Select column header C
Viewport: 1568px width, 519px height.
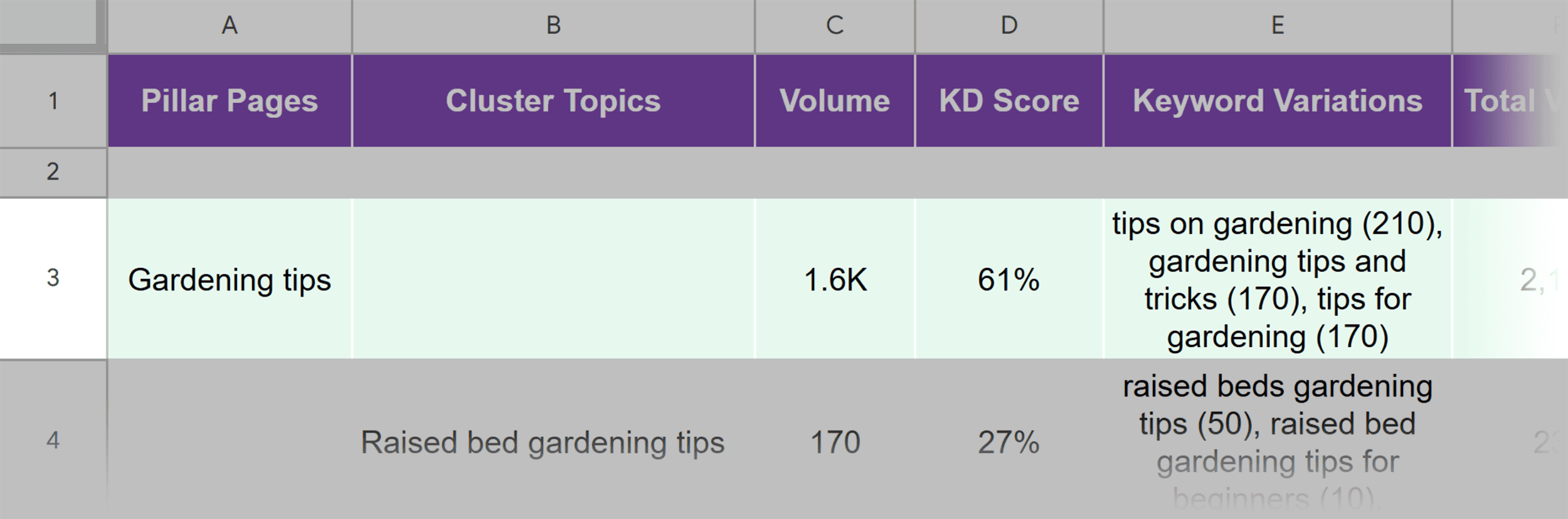pos(834,25)
